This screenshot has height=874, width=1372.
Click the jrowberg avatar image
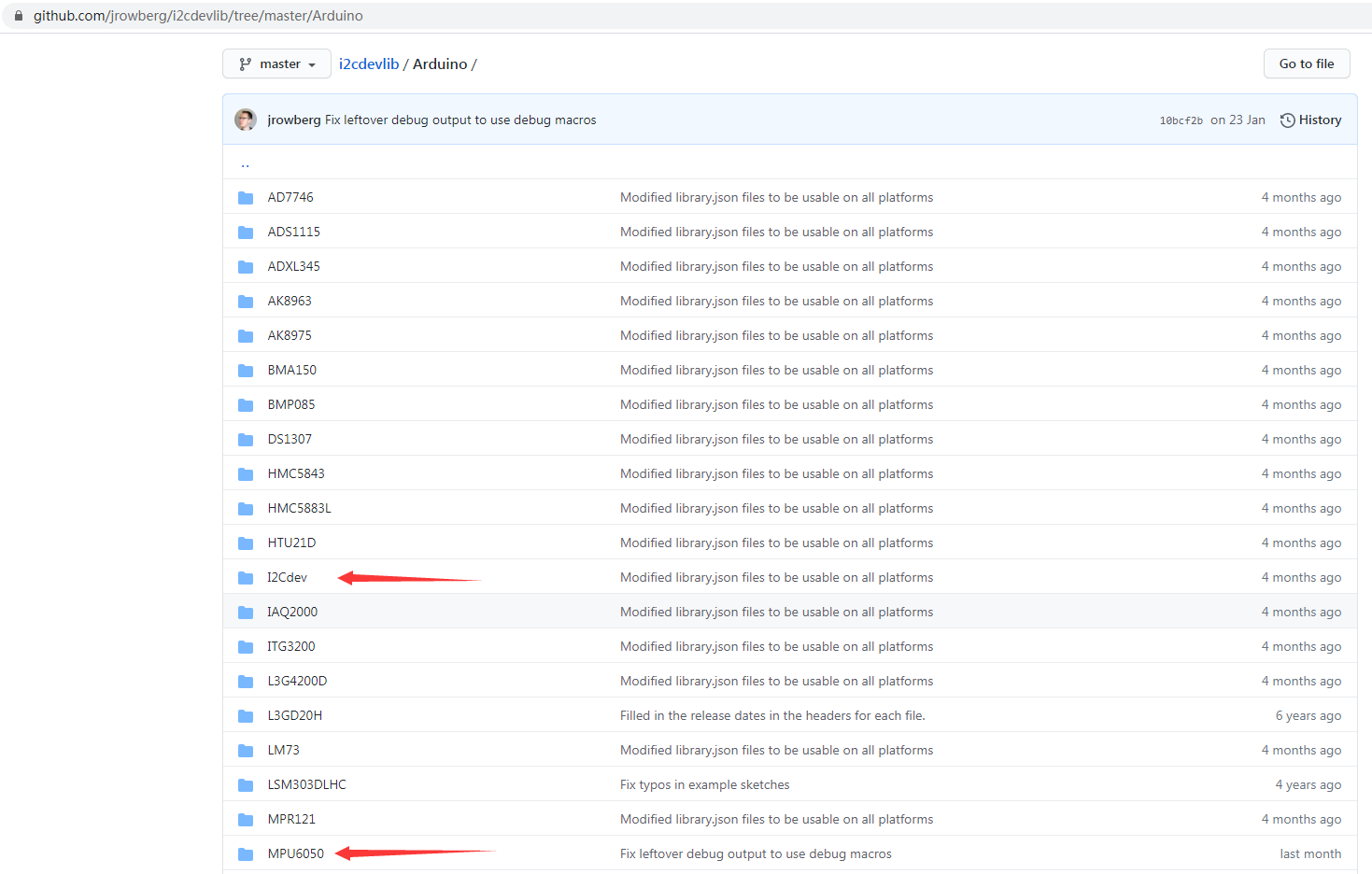246,120
